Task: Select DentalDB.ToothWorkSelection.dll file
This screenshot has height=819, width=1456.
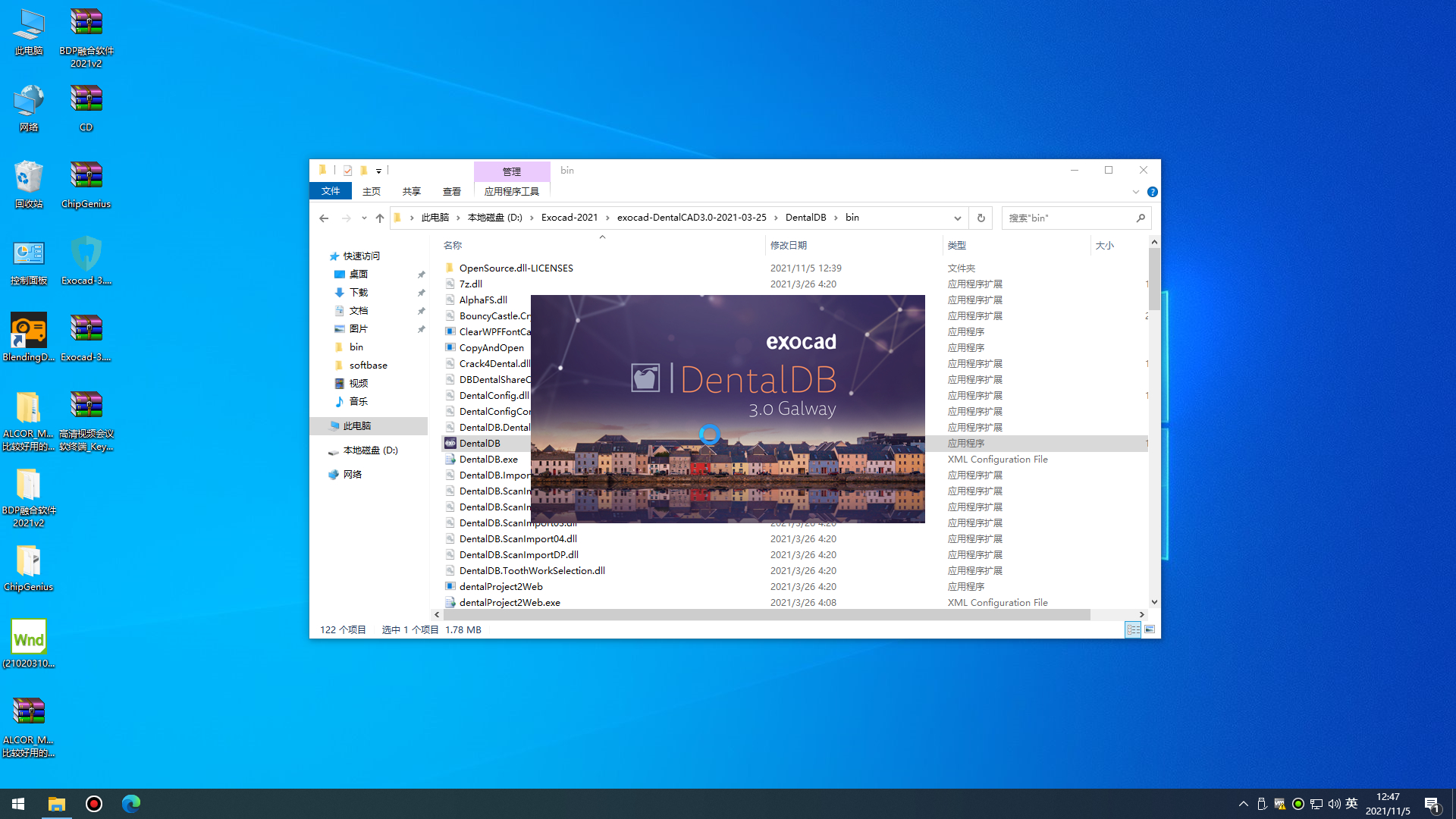Action: (532, 571)
